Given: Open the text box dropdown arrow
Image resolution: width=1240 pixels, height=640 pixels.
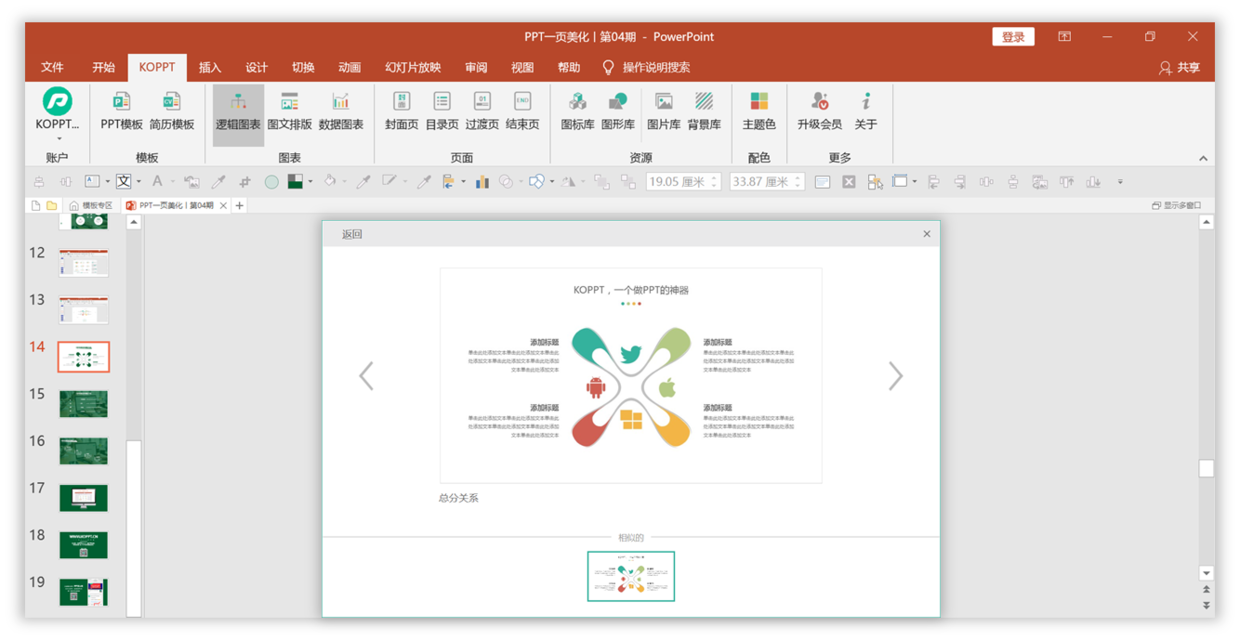Looking at the screenshot, I should [108, 182].
